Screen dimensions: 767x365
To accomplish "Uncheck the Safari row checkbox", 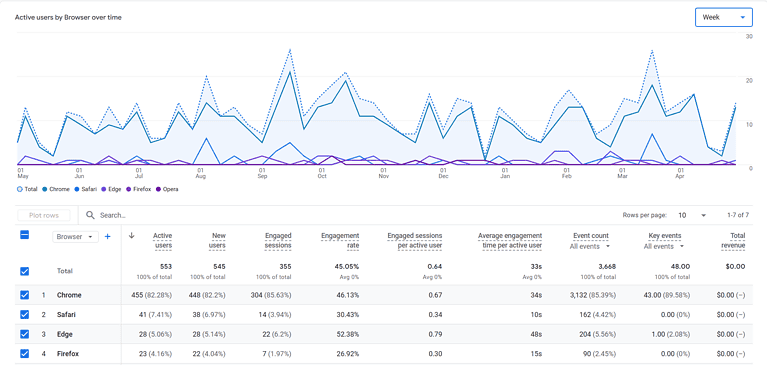I will click(x=24, y=315).
